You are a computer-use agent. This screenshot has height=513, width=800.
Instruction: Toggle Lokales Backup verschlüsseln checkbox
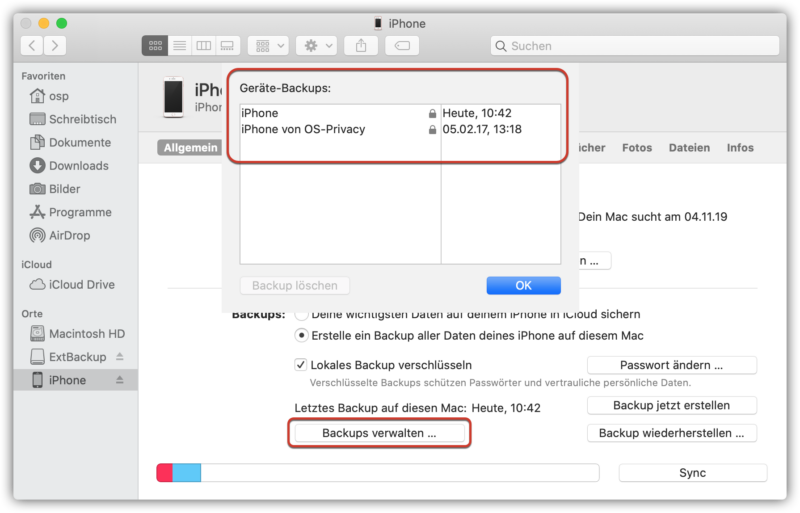tap(301, 364)
